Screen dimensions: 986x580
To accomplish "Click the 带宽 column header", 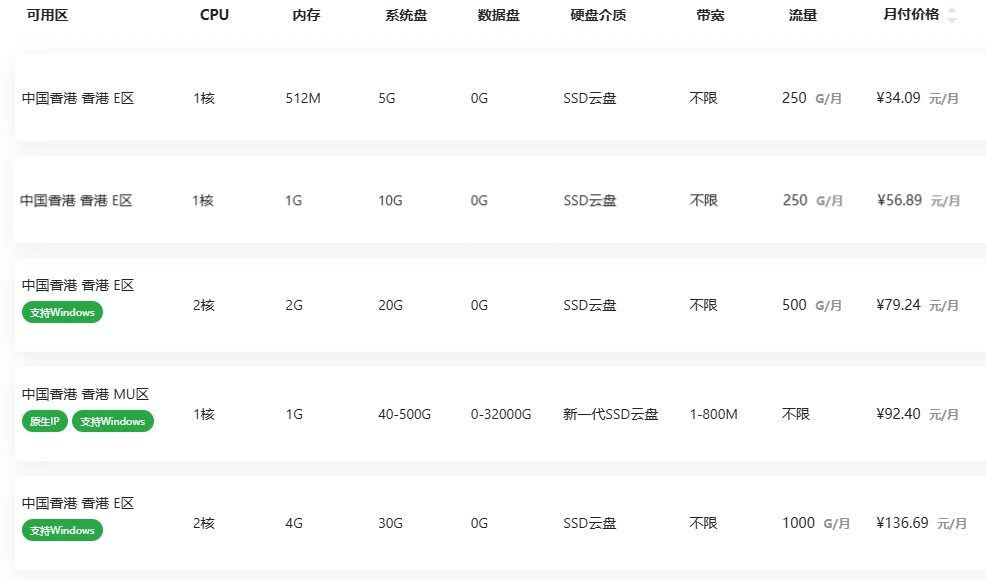I will [710, 15].
